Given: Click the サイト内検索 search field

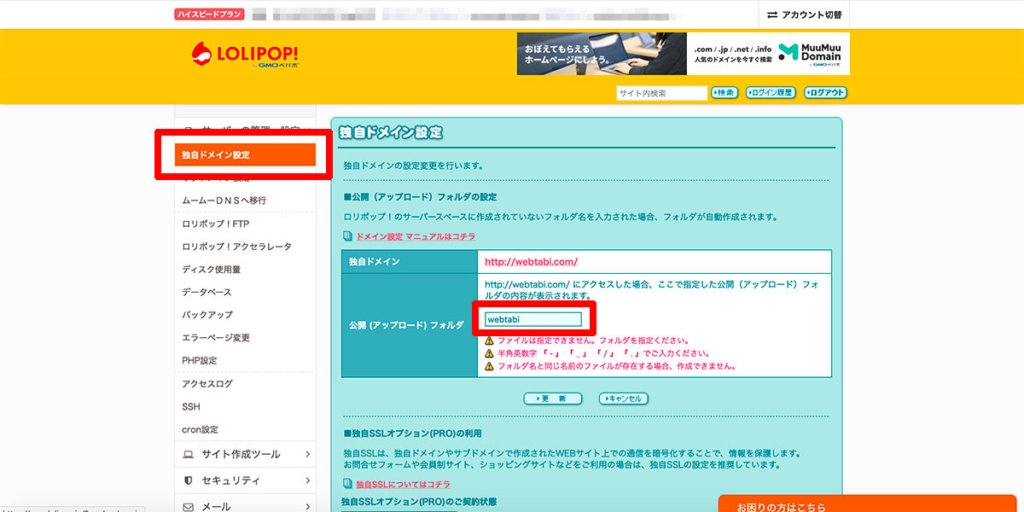Looking at the screenshot, I should (x=661, y=93).
